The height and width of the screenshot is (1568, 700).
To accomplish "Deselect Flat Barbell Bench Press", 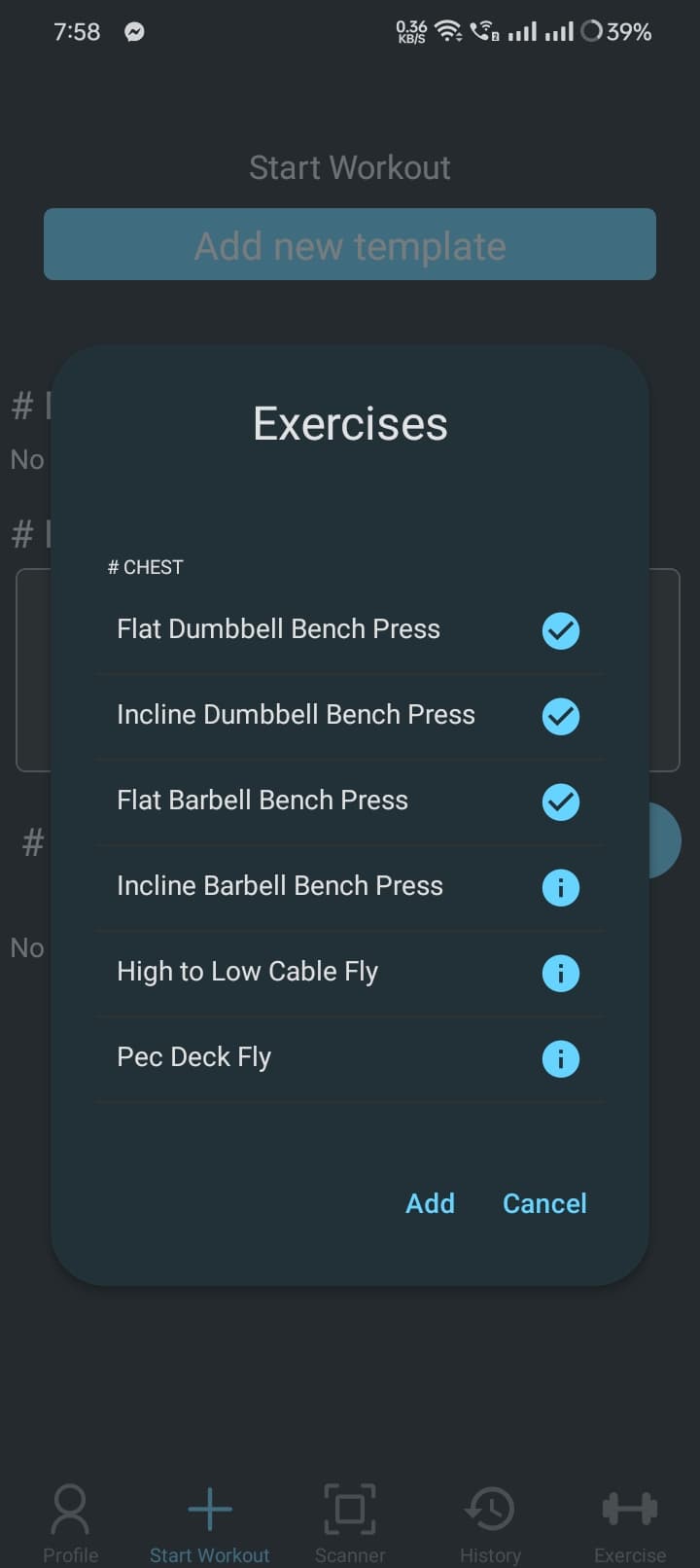I will (x=561, y=802).
